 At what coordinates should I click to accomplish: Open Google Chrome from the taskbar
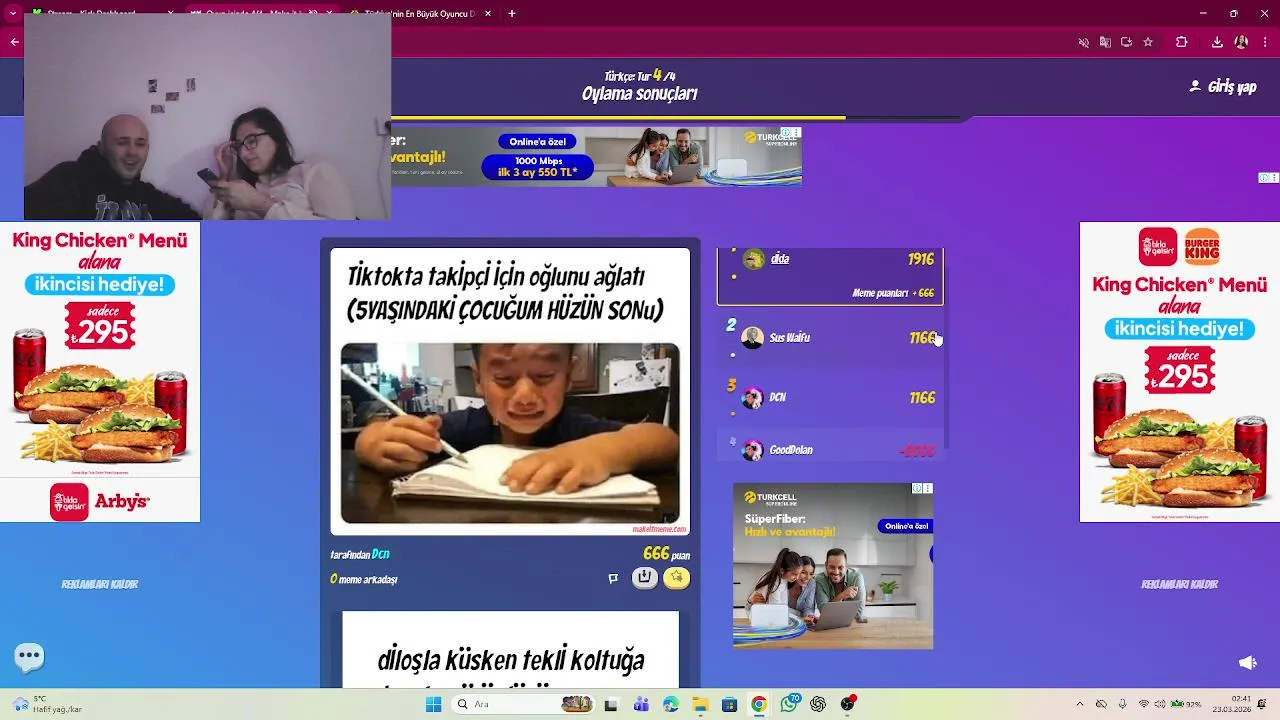(x=759, y=704)
